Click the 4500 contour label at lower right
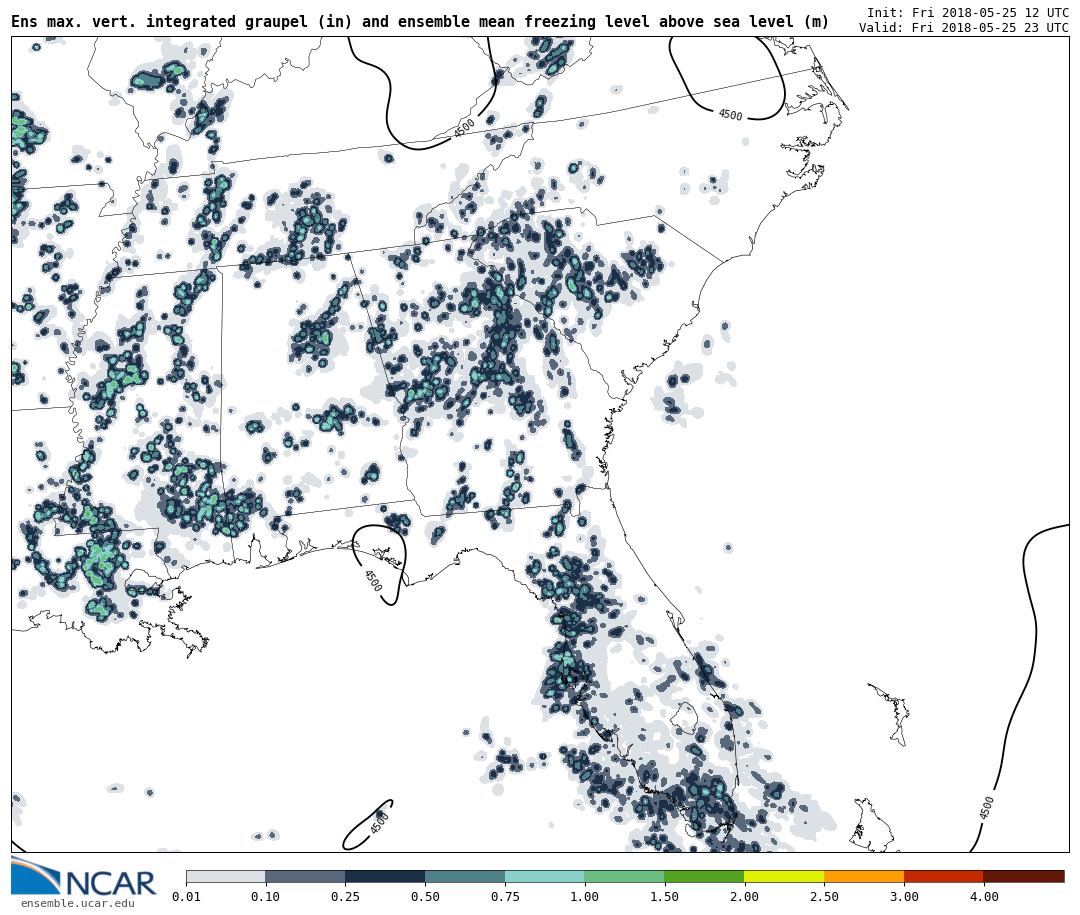 click(x=987, y=808)
